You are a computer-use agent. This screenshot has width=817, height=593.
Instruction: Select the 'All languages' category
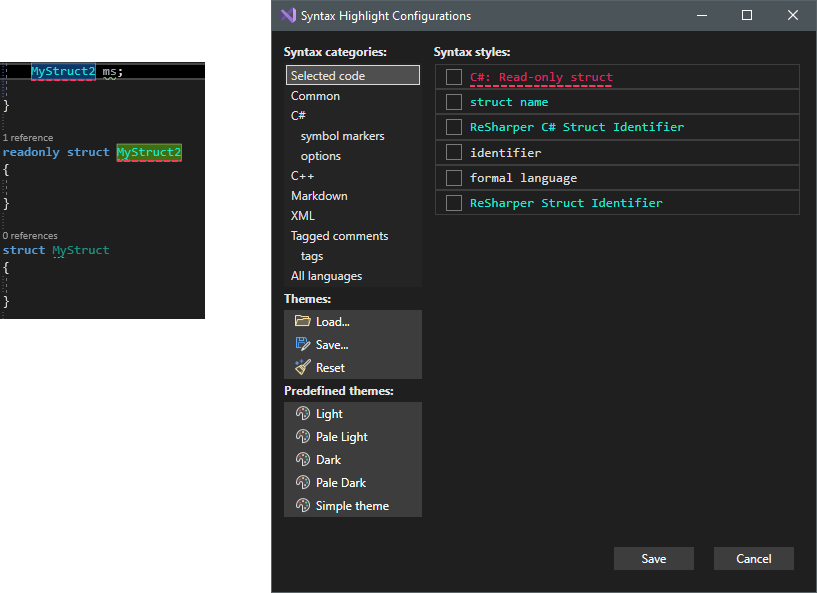(x=326, y=275)
